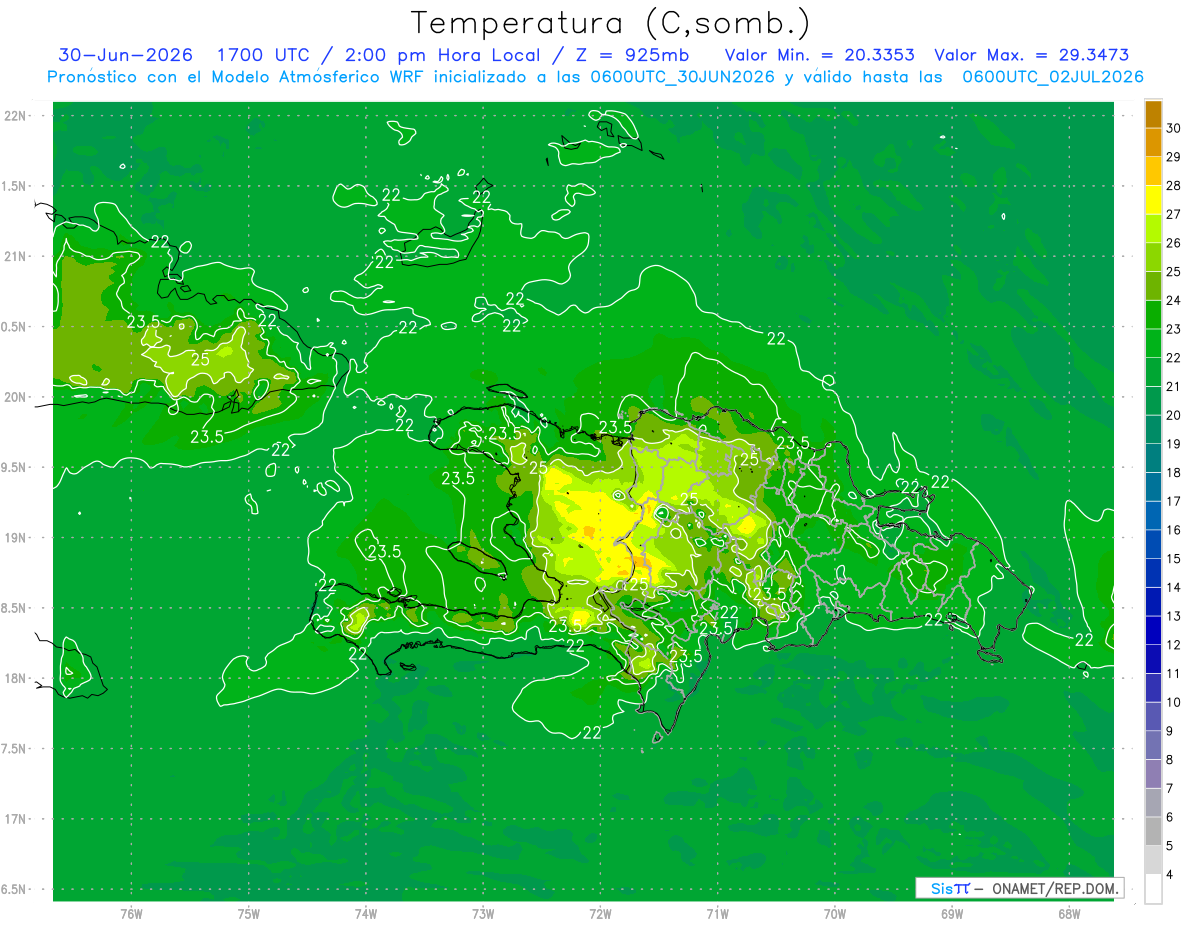The width and height of the screenshot is (1200, 927).
Task: Click the "ONAMET/REP.DOM." logo box
Action: click(x=1019, y=888)
